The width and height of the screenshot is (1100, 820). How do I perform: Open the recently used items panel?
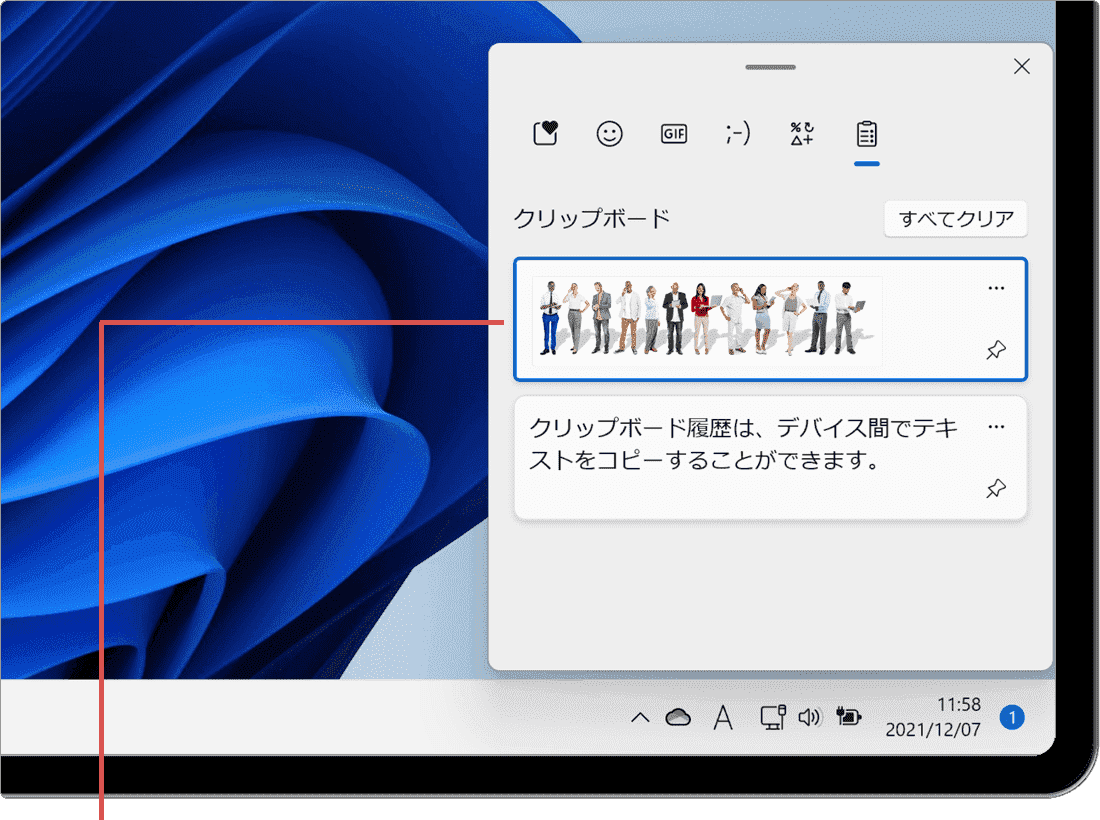(x=544, y=133)
